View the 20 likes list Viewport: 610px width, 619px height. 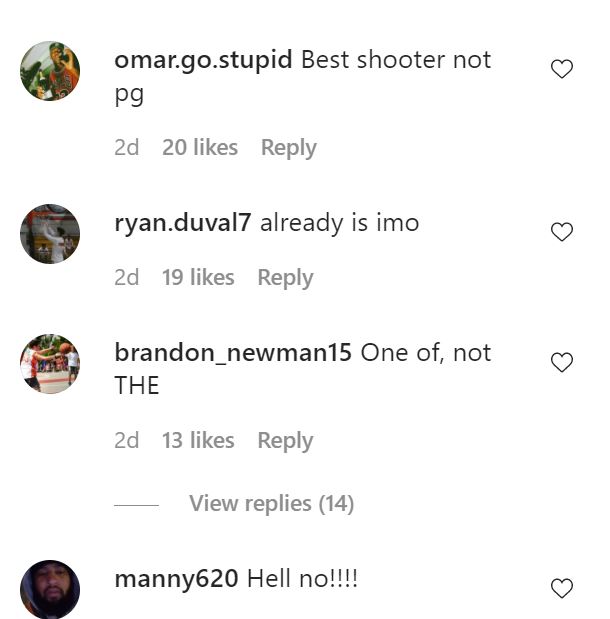(200, 148)
